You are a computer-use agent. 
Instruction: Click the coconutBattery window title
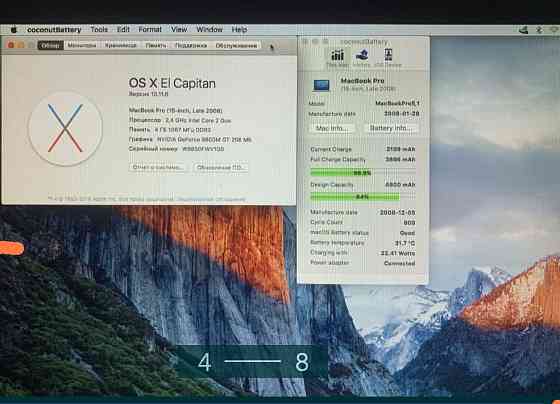tap(364, 42)
